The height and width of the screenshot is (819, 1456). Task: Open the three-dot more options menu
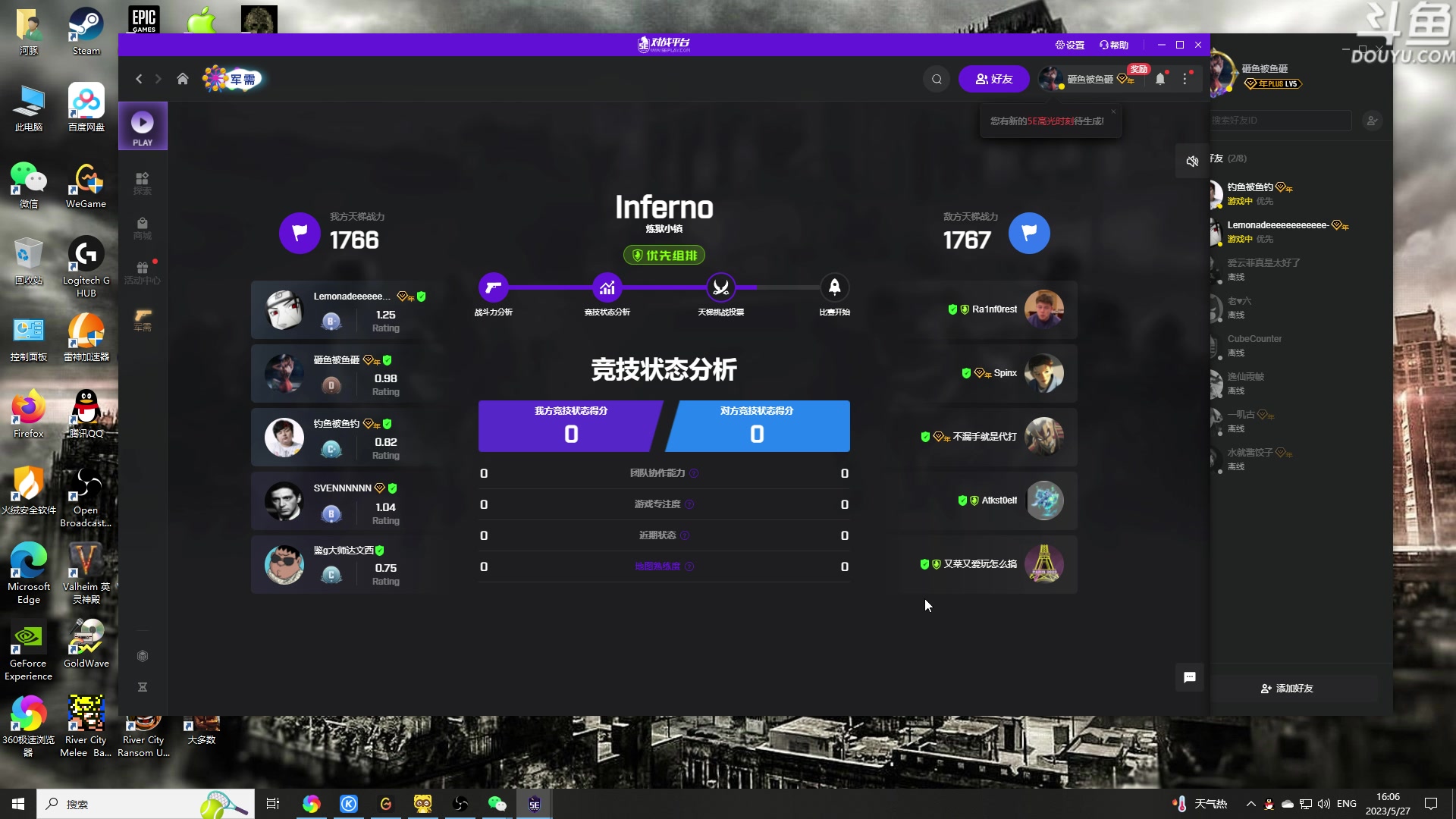pos(1185,79)
